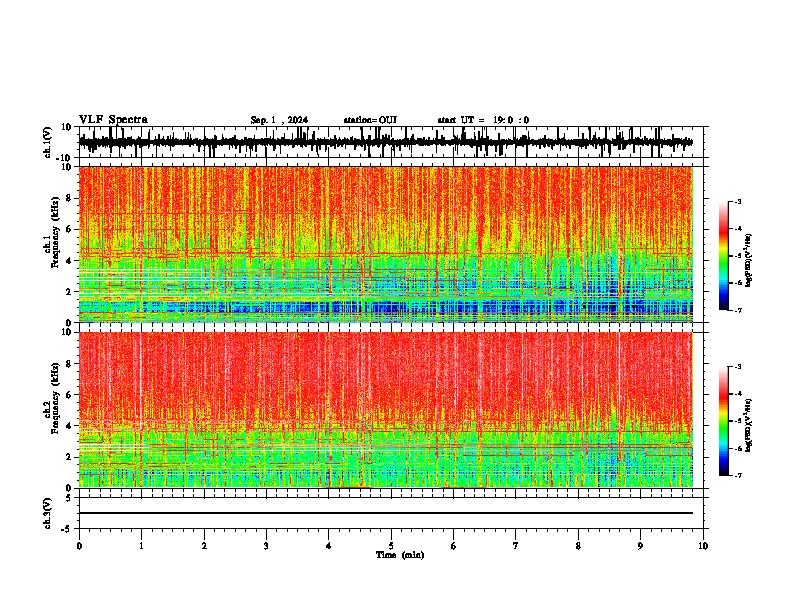
Task: Click the "2" kHz tick of ch.1 spectrogram
Action: point(70,291)
